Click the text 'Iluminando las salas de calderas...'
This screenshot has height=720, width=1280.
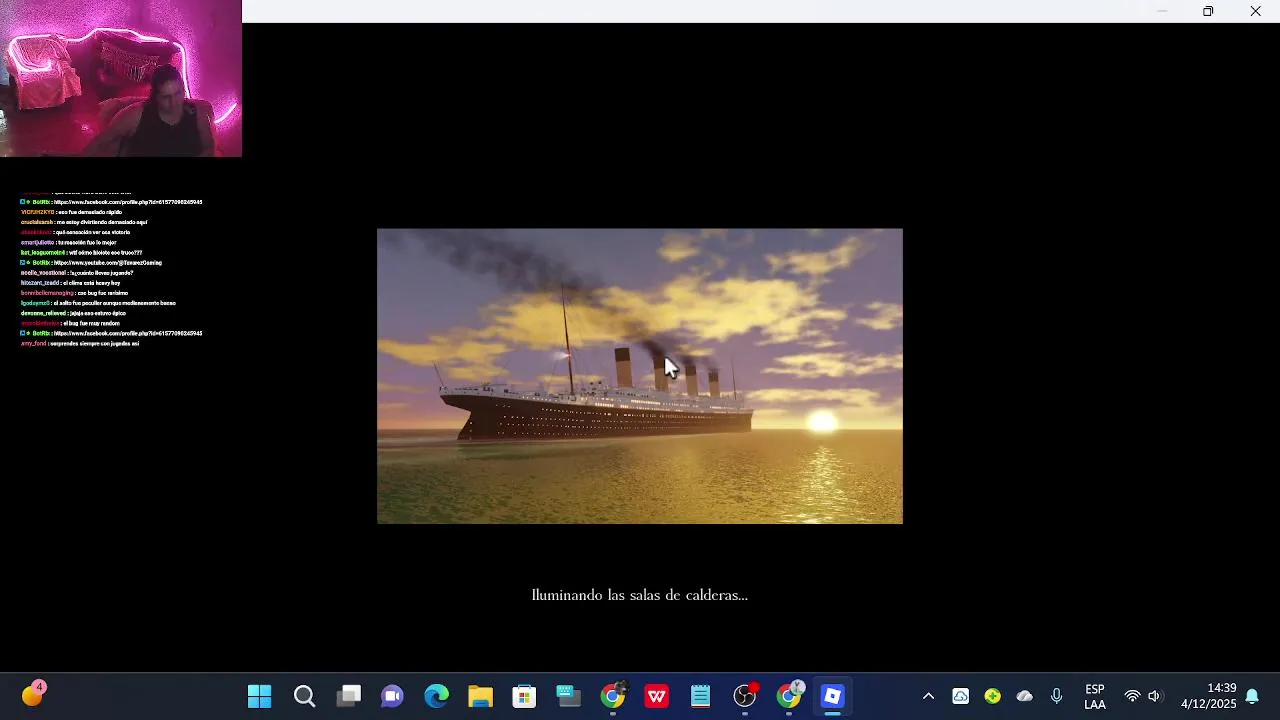[640, 595]
